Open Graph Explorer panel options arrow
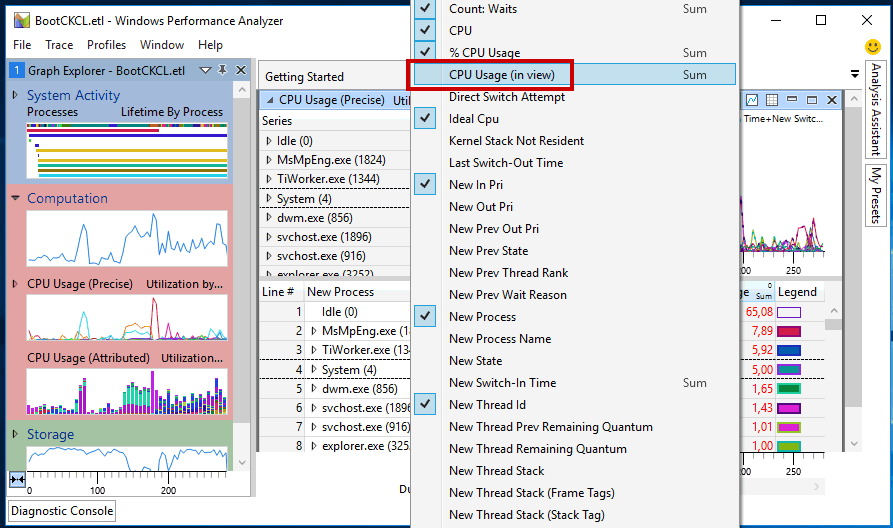The width and height of the screenshot is (893, 528). 206,70
